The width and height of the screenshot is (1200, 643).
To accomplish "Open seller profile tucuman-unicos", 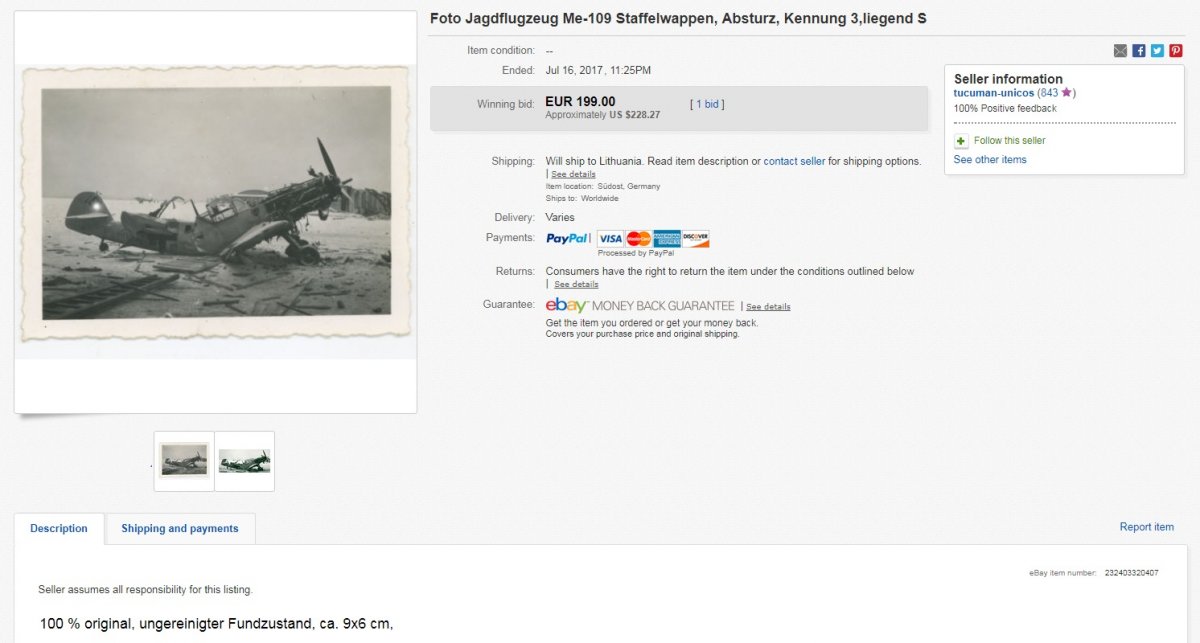I will (994, 93).
